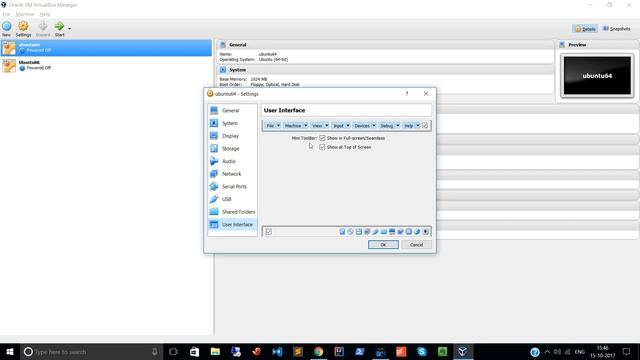This screenshot has width=640, height=360.
Task: Click the New toolbar icon in VirtualBox Manager
Action: 7,29
